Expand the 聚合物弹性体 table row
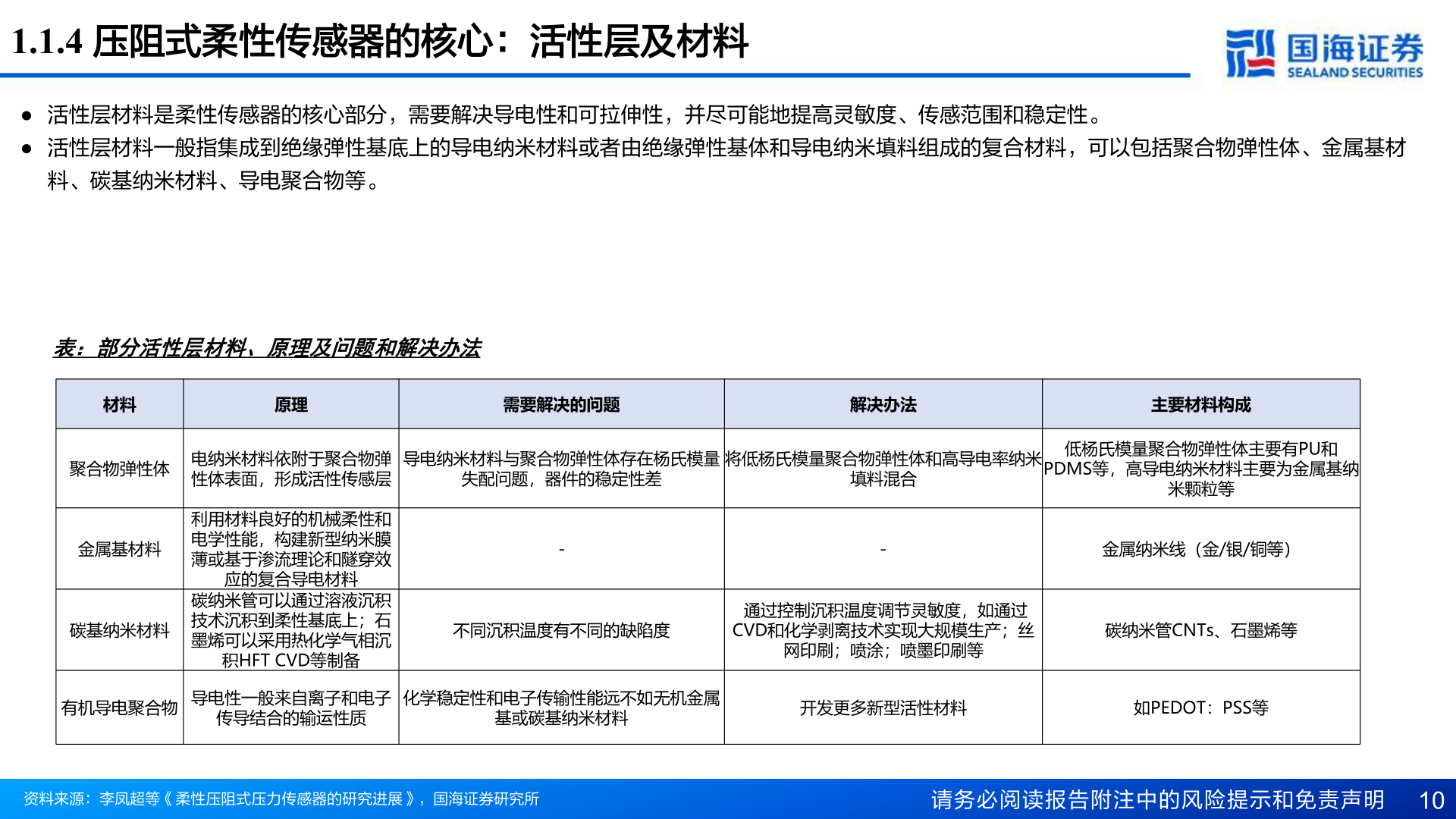Screen dimensions: 1456x819 point(118,469)
